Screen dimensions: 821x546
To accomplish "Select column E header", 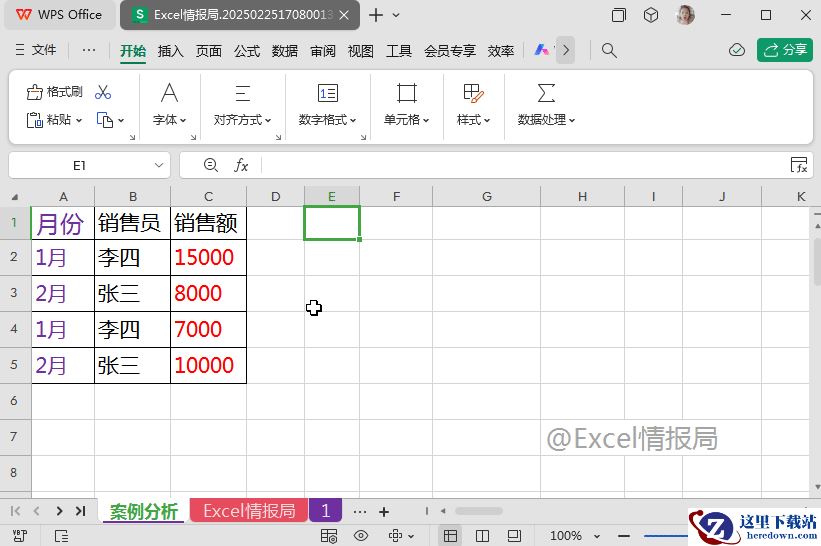I will 331,196.
